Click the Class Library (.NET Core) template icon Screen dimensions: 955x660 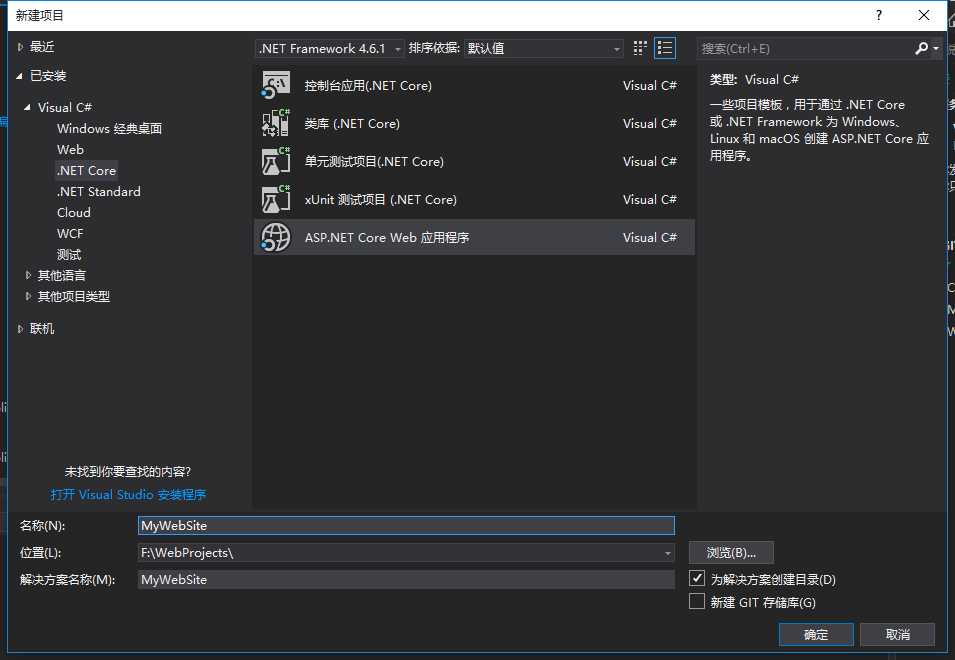(x=276, y=123)
